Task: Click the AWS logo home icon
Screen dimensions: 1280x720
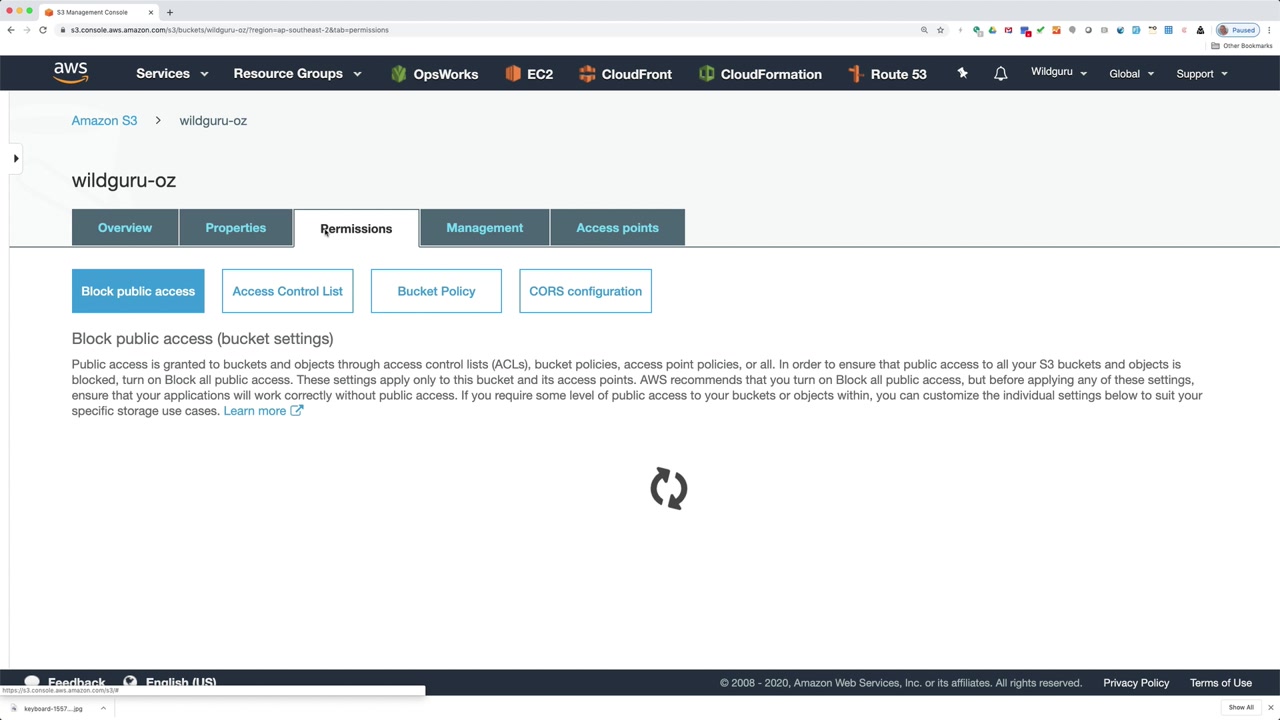Action: tap(71, 73)
